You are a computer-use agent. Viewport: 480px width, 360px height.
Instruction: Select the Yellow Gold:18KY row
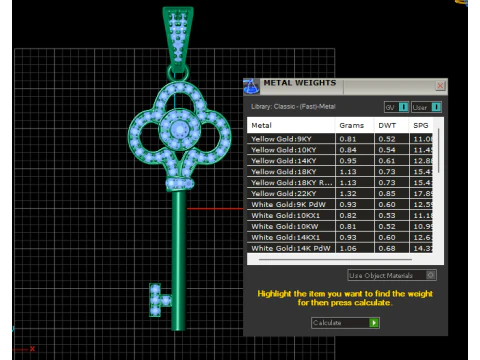tap(340, 172)
